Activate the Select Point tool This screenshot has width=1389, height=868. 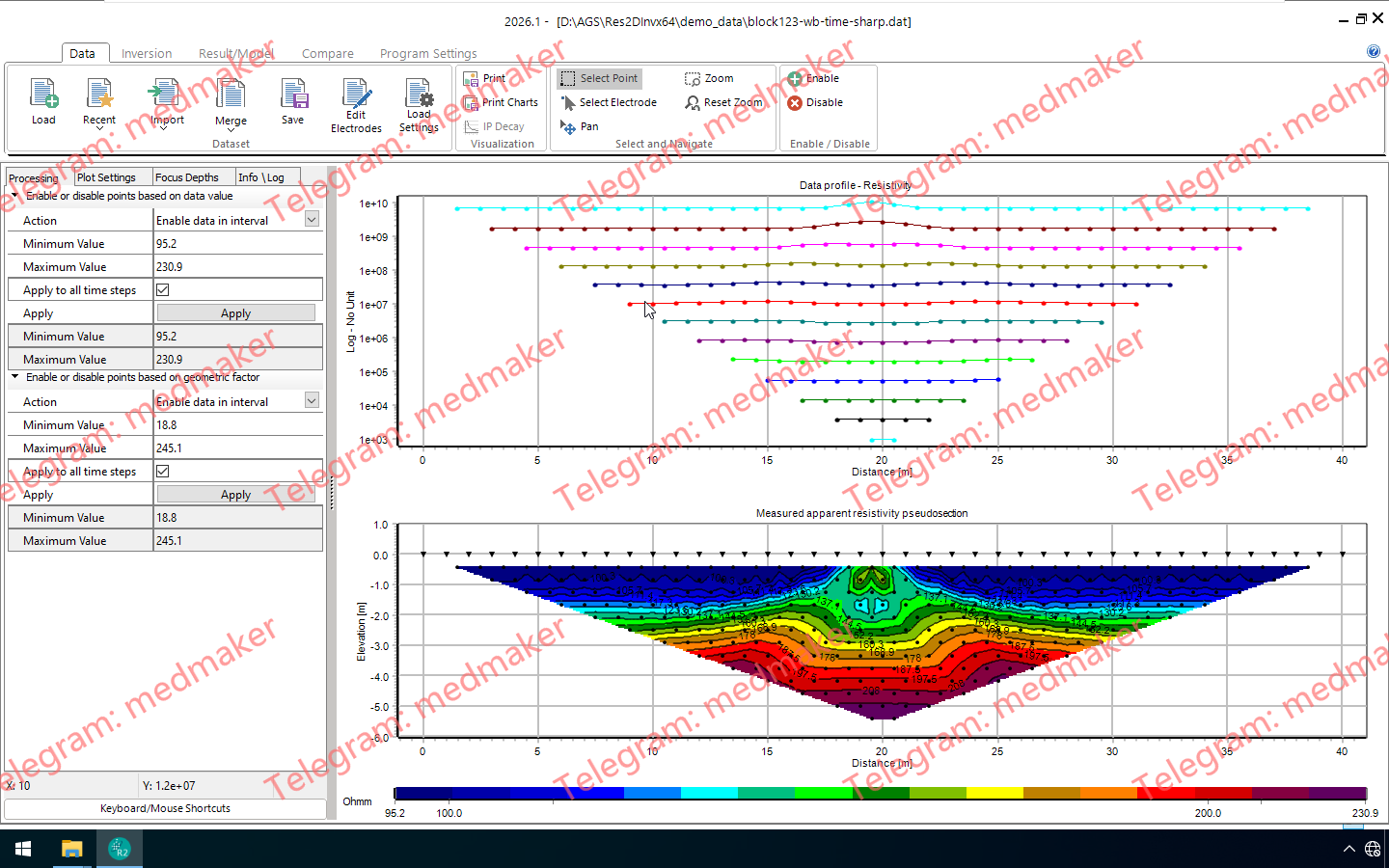click(599, 78)
